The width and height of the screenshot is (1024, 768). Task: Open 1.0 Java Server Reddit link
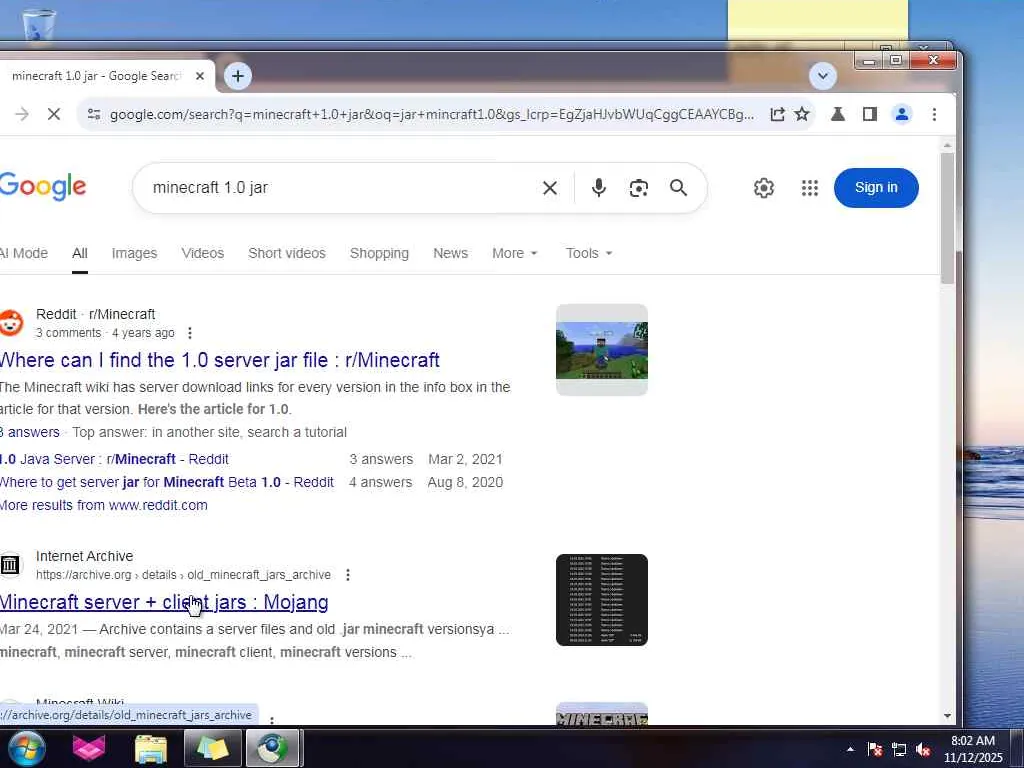114,460
